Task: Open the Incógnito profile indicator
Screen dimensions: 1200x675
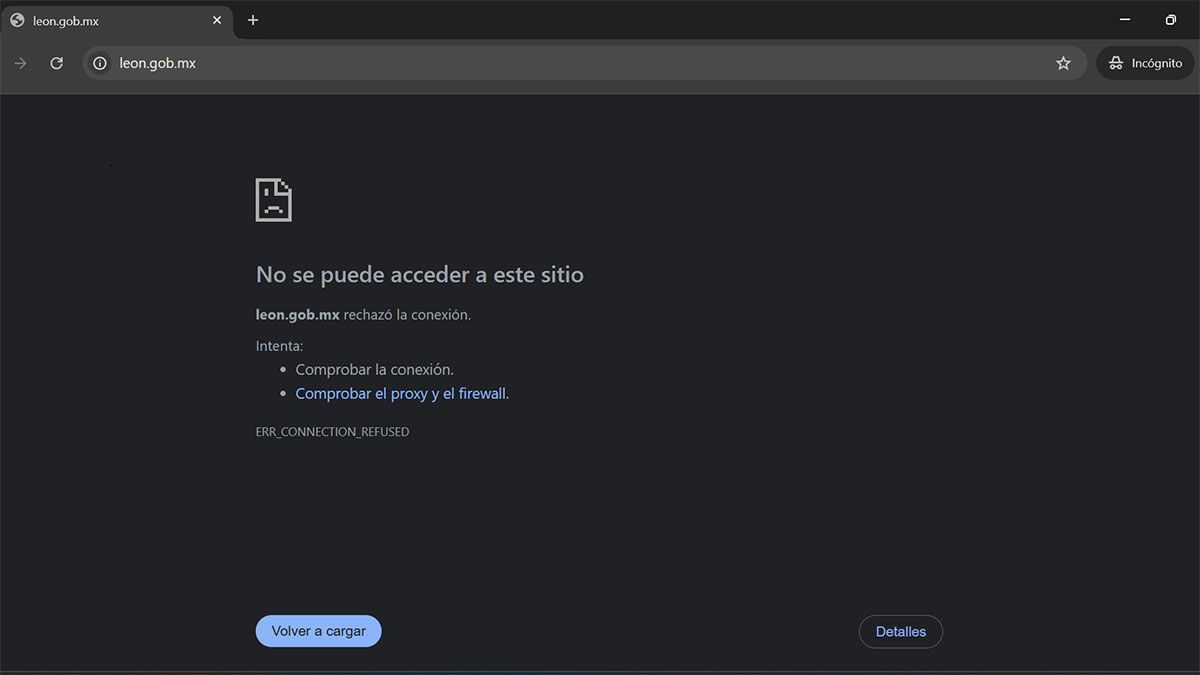Action: [x=1145, y=63]
